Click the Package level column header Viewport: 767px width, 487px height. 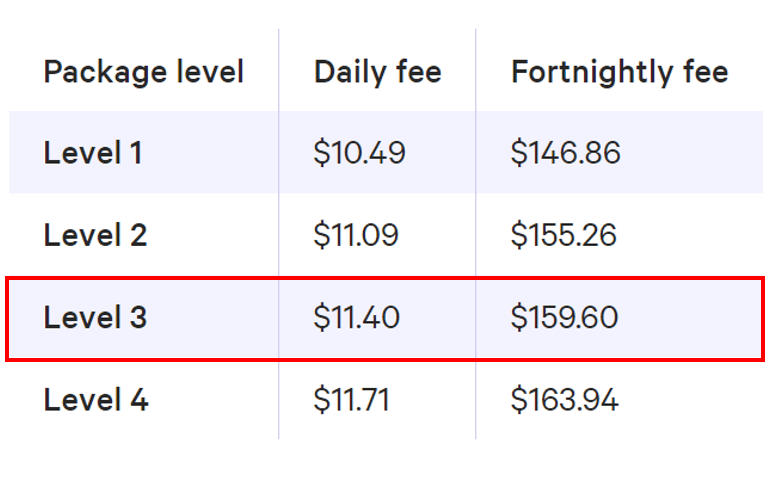(143, 72)
